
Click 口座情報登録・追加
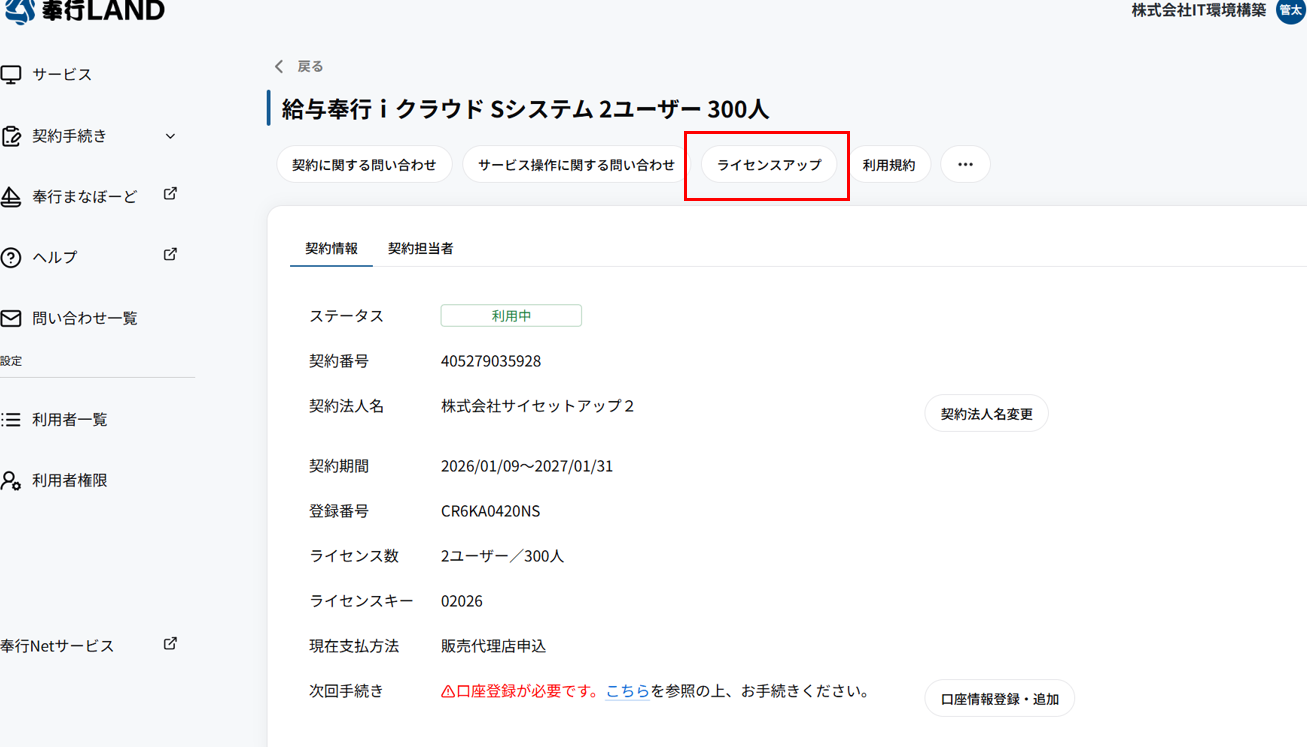pos(999,698)
